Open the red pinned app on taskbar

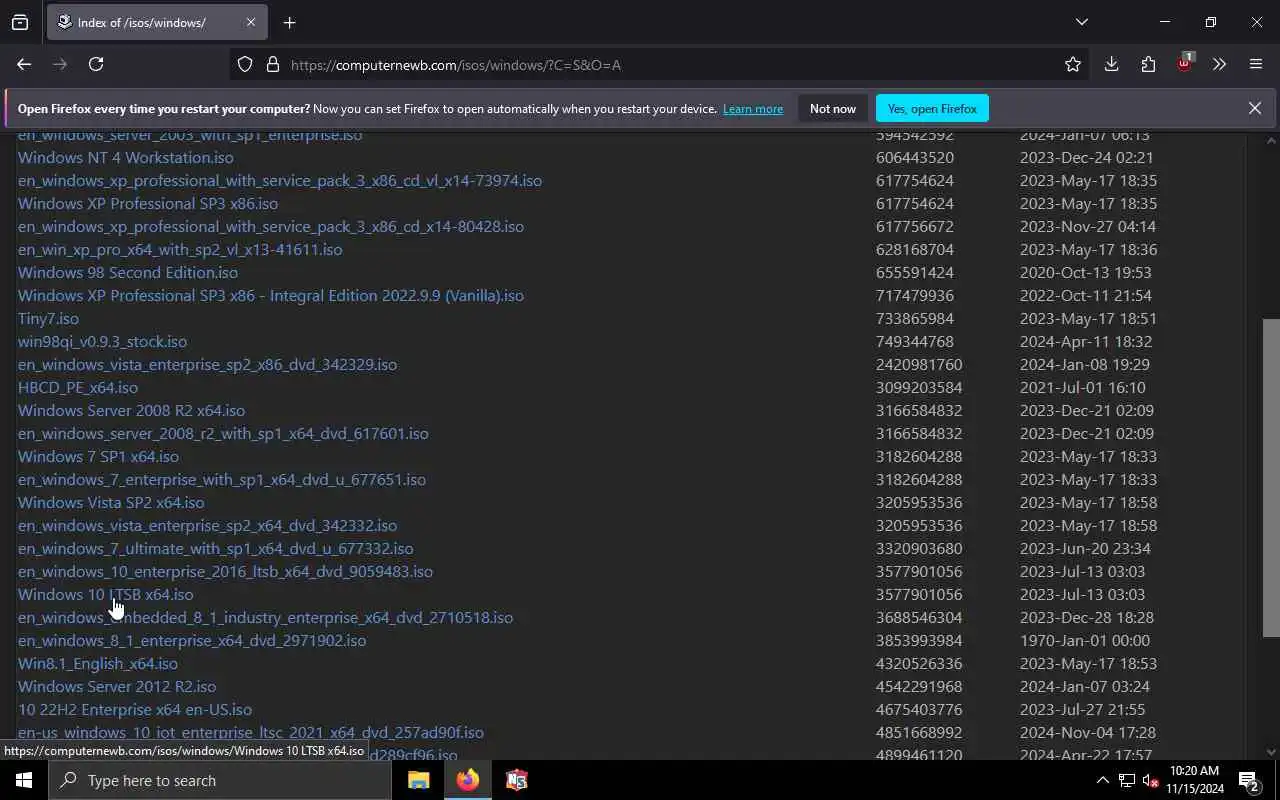tap(516, 780)
